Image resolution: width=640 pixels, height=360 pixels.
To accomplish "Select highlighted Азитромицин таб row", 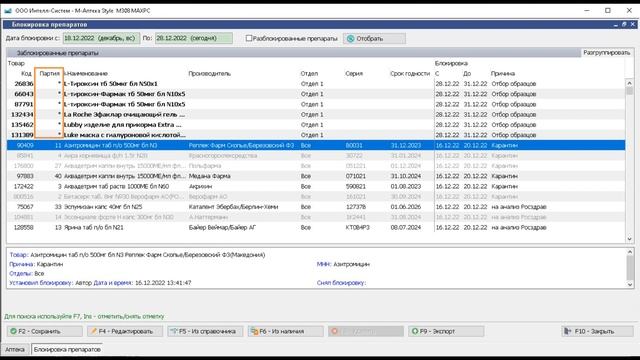I will (x=316, y=145).
